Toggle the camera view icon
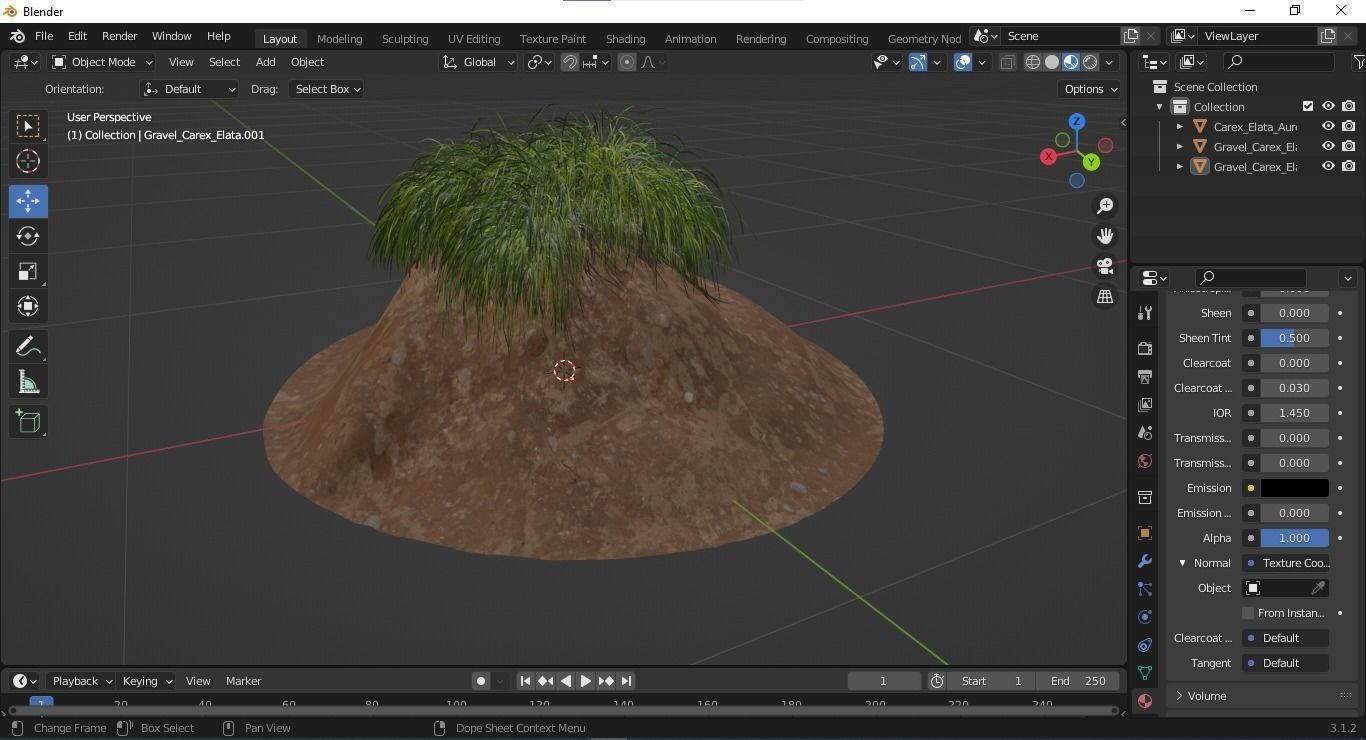 tap(1105, 266)
